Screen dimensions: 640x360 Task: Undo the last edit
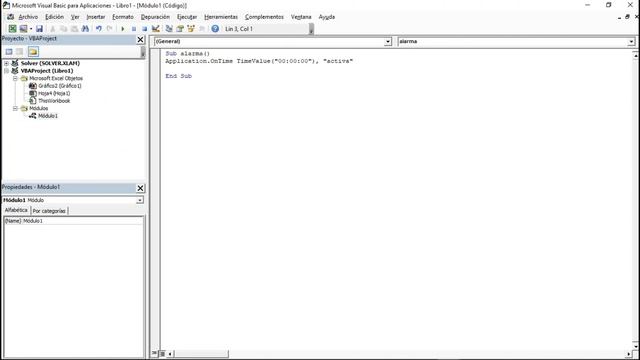99,29
